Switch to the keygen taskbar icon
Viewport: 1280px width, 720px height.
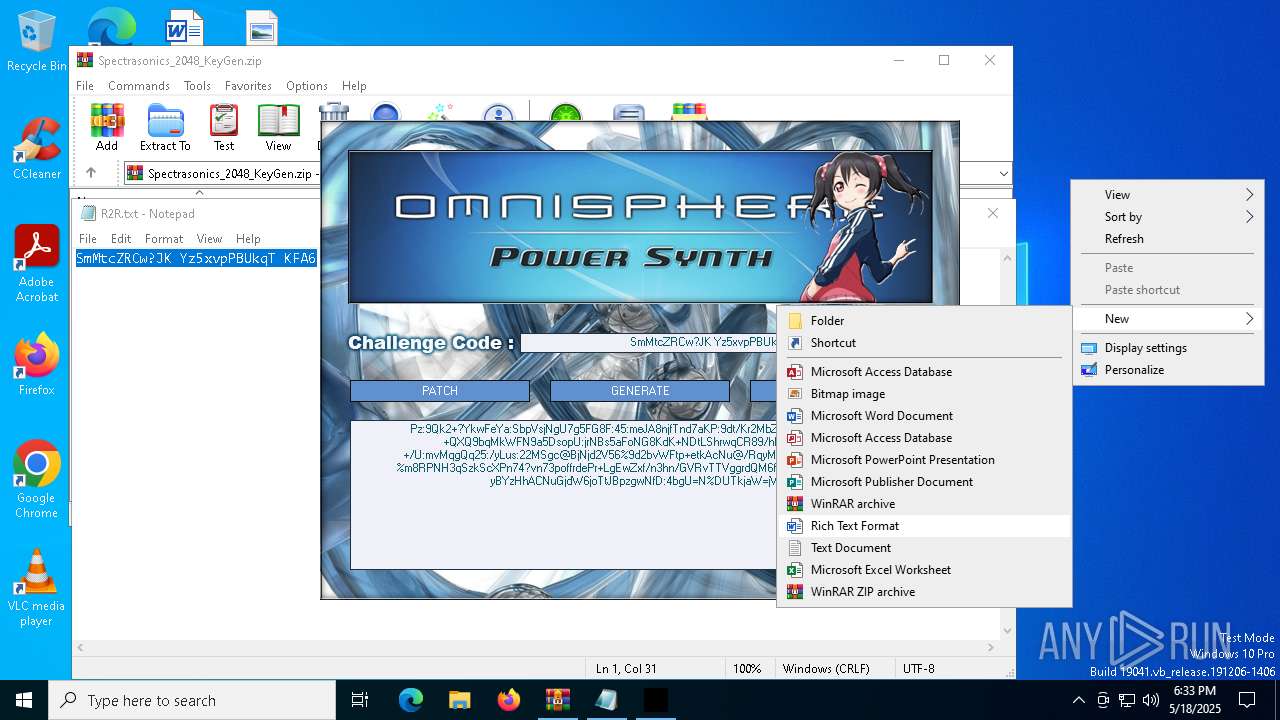[x=655, y=700]
